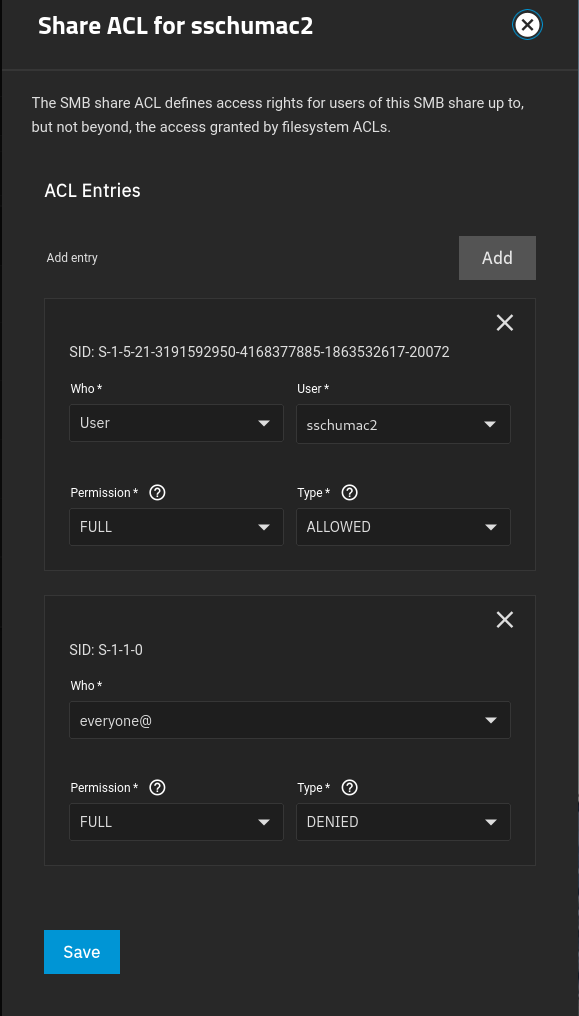The height and width of the screenshot is (1016, 579).
Task: Click the arrow of the sschumac2 User dropdown
Action: [490, 424]
